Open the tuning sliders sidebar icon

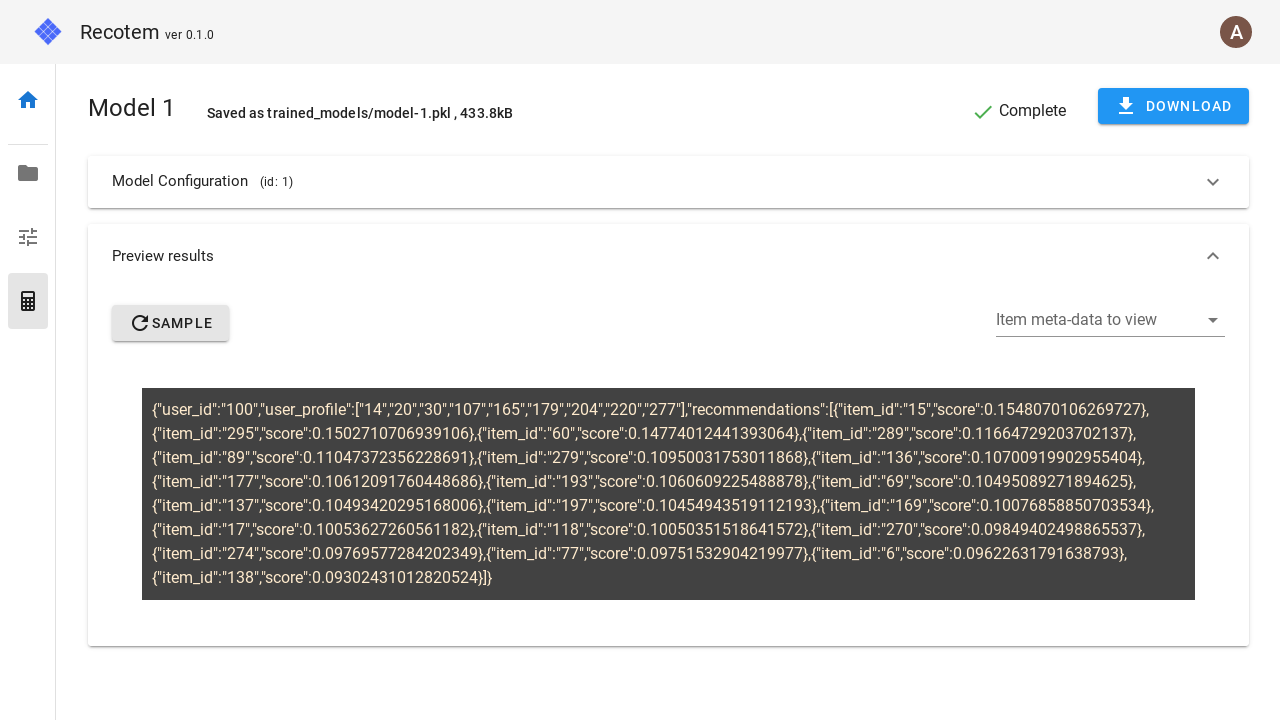pyautogui.click(x=28, y=237)
